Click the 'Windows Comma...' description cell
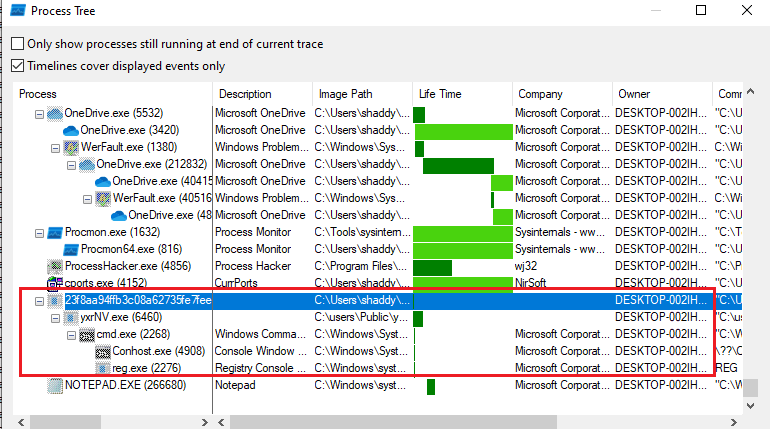The image size is (770, 429). tap(260, 334)
